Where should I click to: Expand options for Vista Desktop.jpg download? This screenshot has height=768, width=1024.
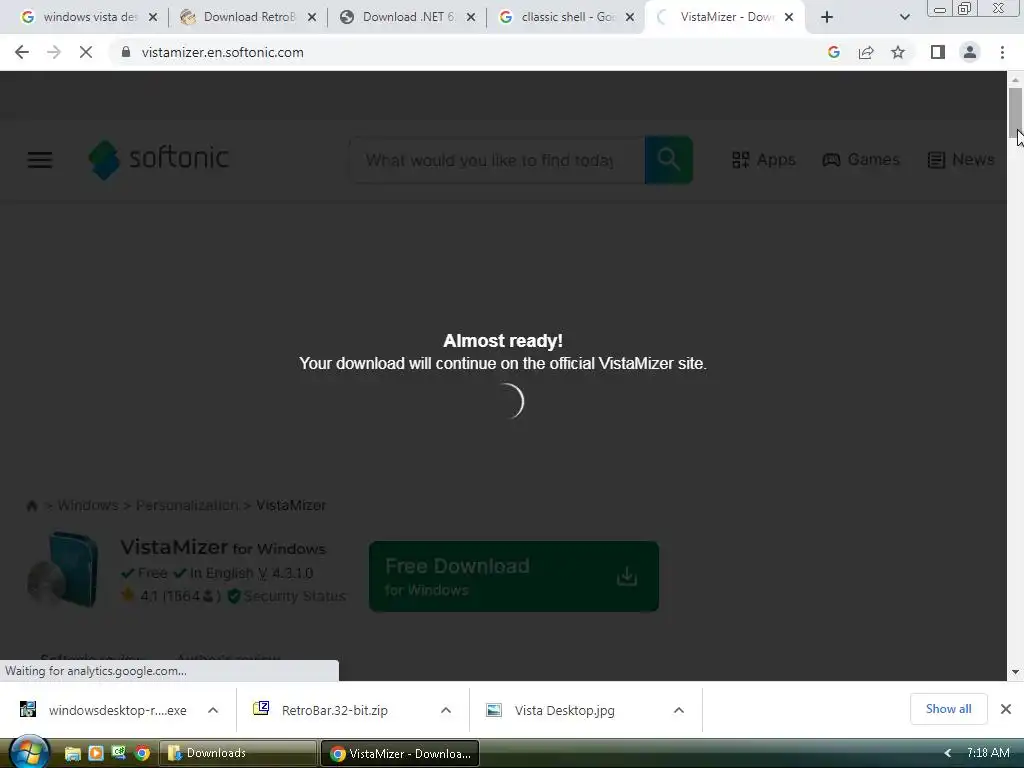coord(679,710)
